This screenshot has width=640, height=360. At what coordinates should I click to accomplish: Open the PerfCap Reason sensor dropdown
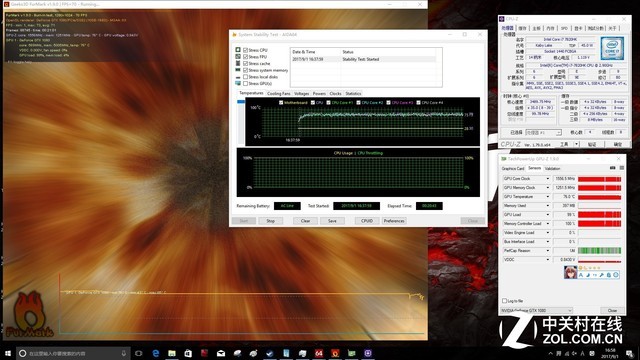(x=547, y=251)
